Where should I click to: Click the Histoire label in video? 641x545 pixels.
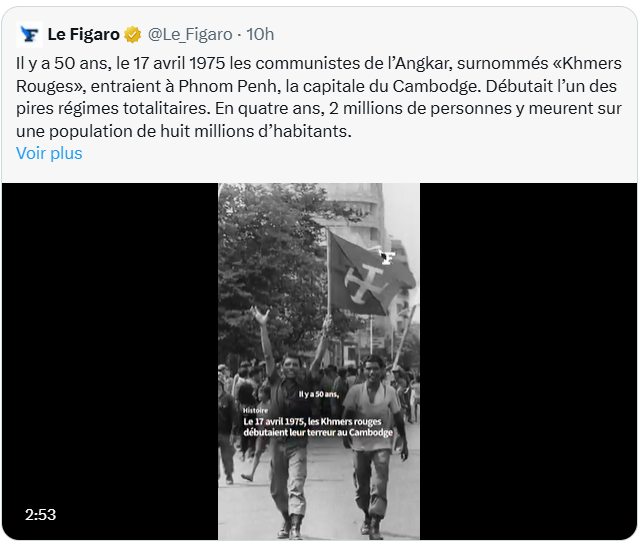click(256, 410)
